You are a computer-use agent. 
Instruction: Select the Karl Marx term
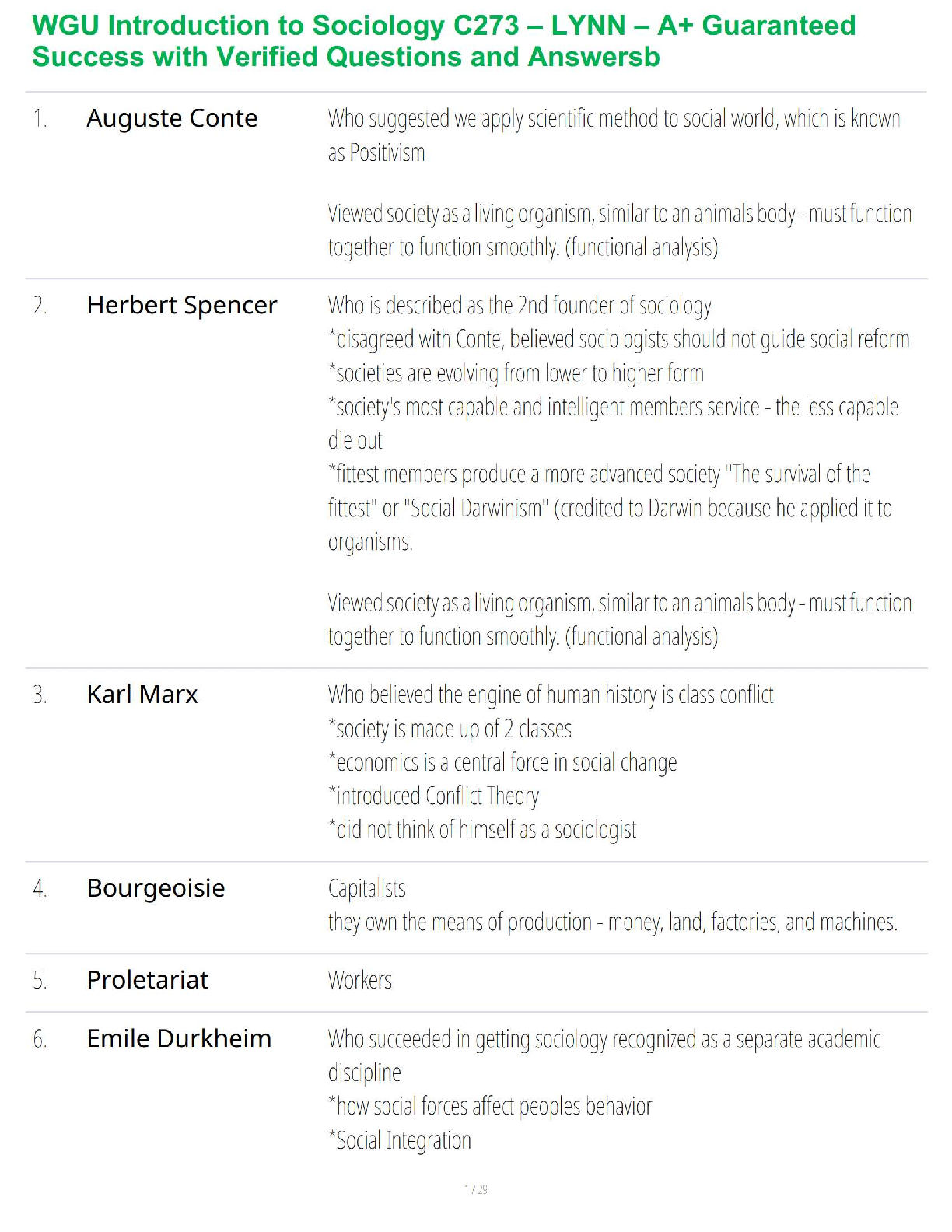point(142,694)
